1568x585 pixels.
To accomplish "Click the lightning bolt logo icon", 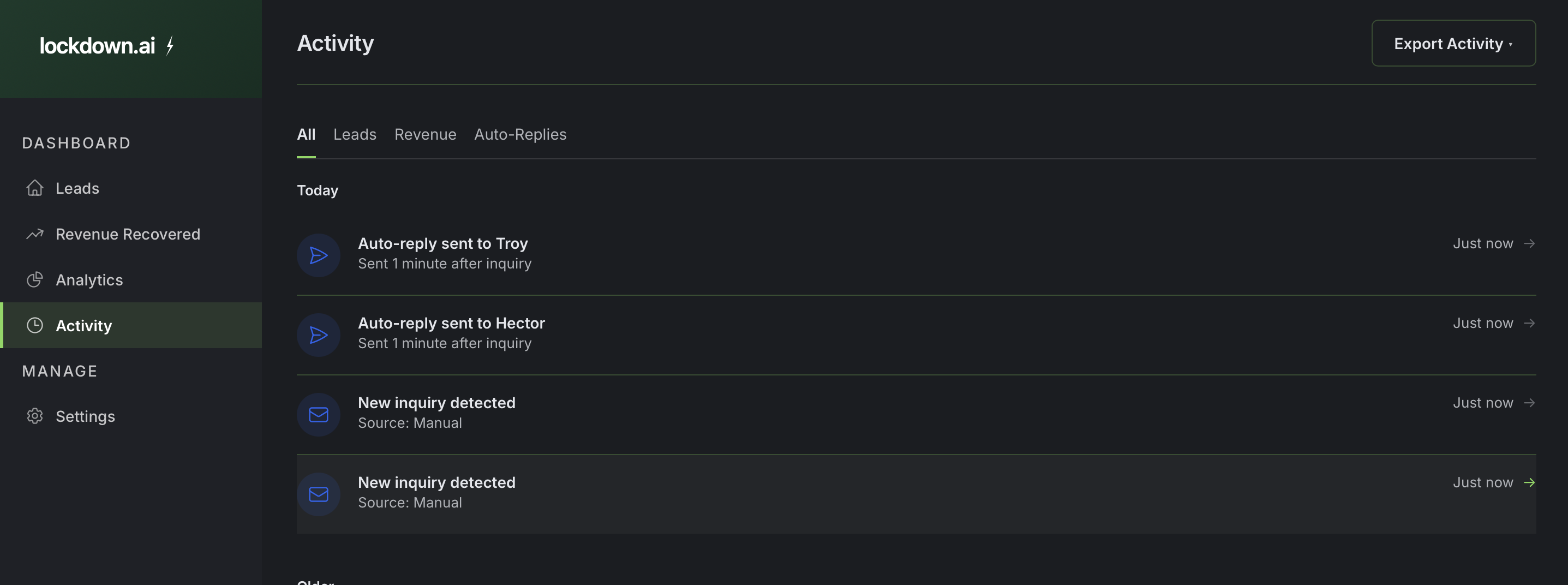I will click(170, 45).
